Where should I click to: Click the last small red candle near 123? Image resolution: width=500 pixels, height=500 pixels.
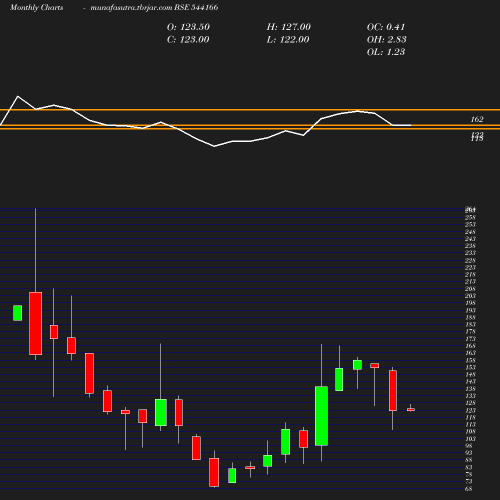pos(411,410)
